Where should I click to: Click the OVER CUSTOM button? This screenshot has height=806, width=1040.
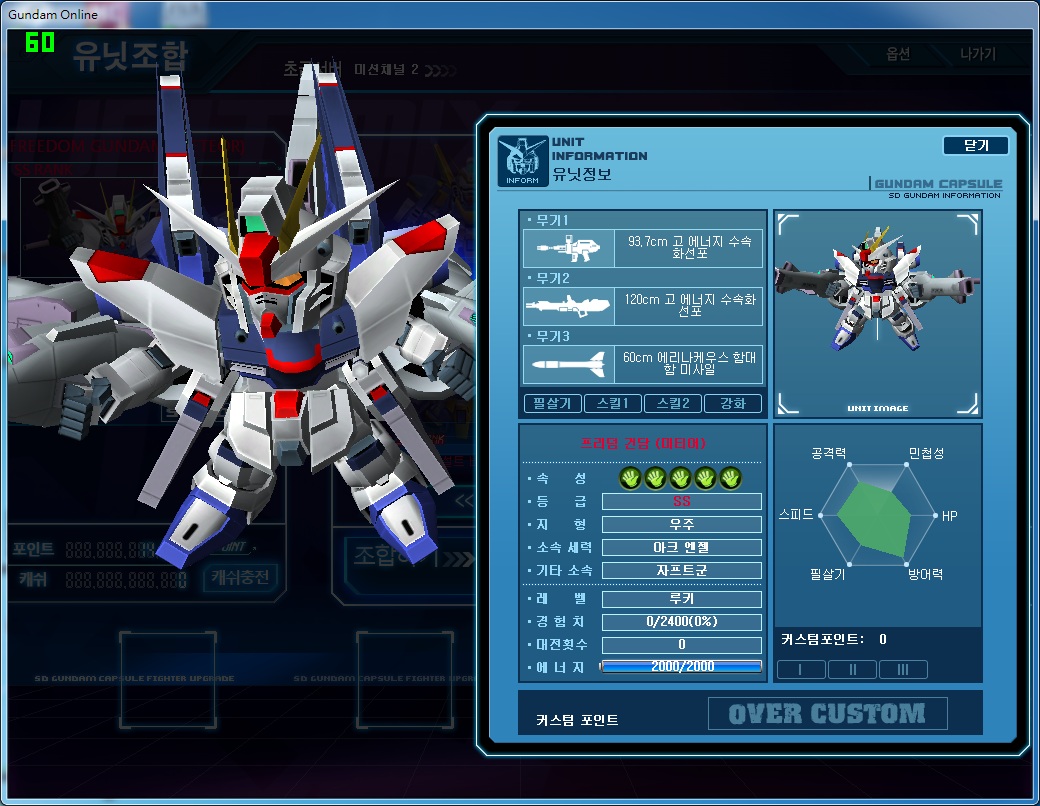click(828, 714)
